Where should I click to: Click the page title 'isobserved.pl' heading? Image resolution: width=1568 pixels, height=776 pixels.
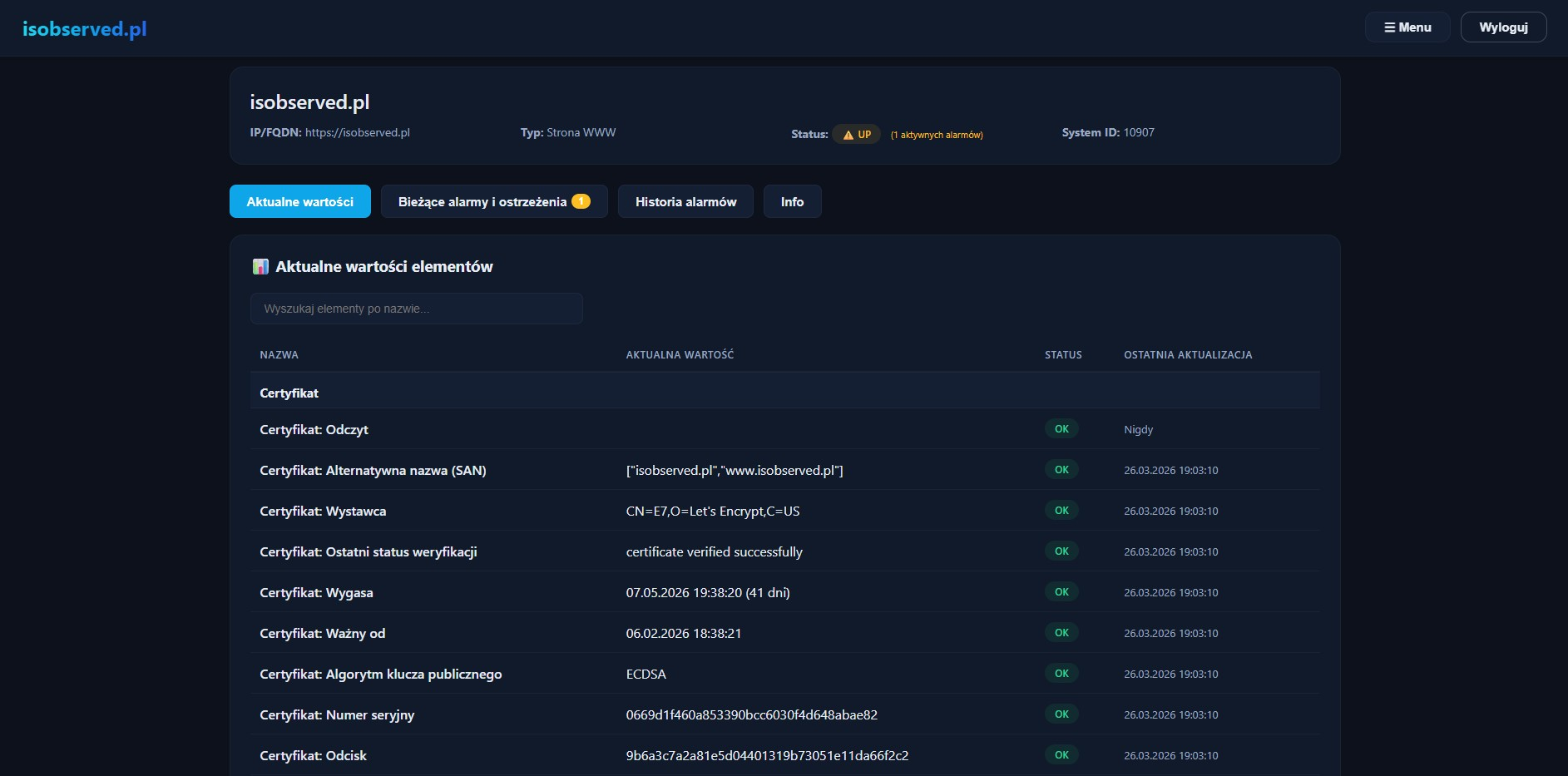[309, 102]
